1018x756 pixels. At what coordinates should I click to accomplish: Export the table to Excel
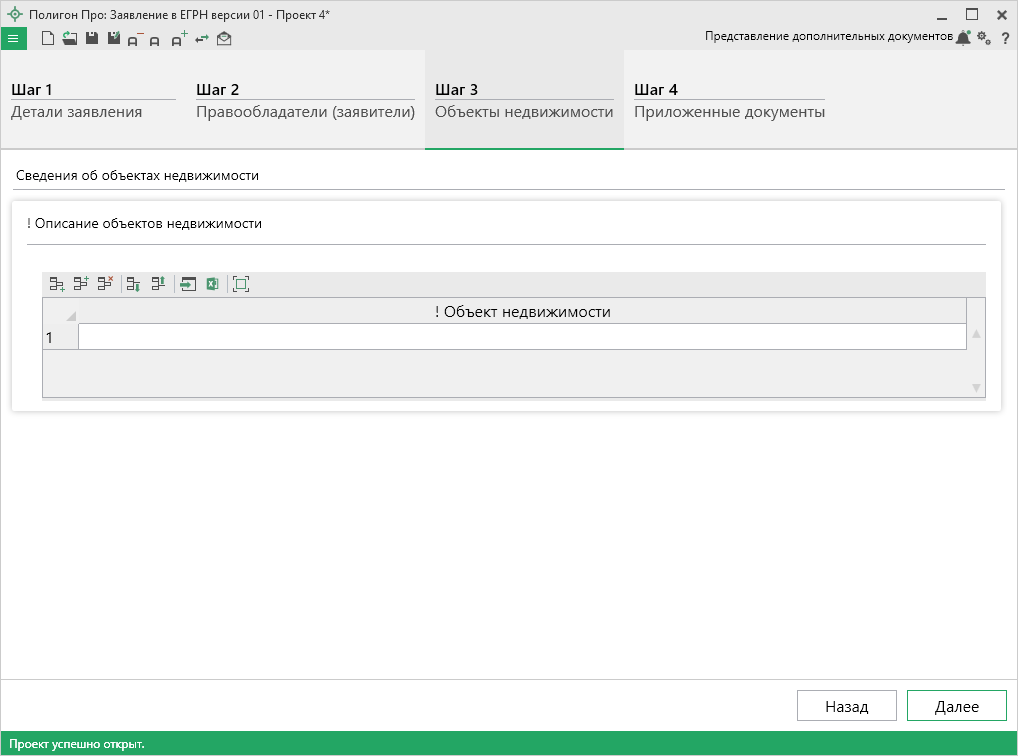point(212,284)
